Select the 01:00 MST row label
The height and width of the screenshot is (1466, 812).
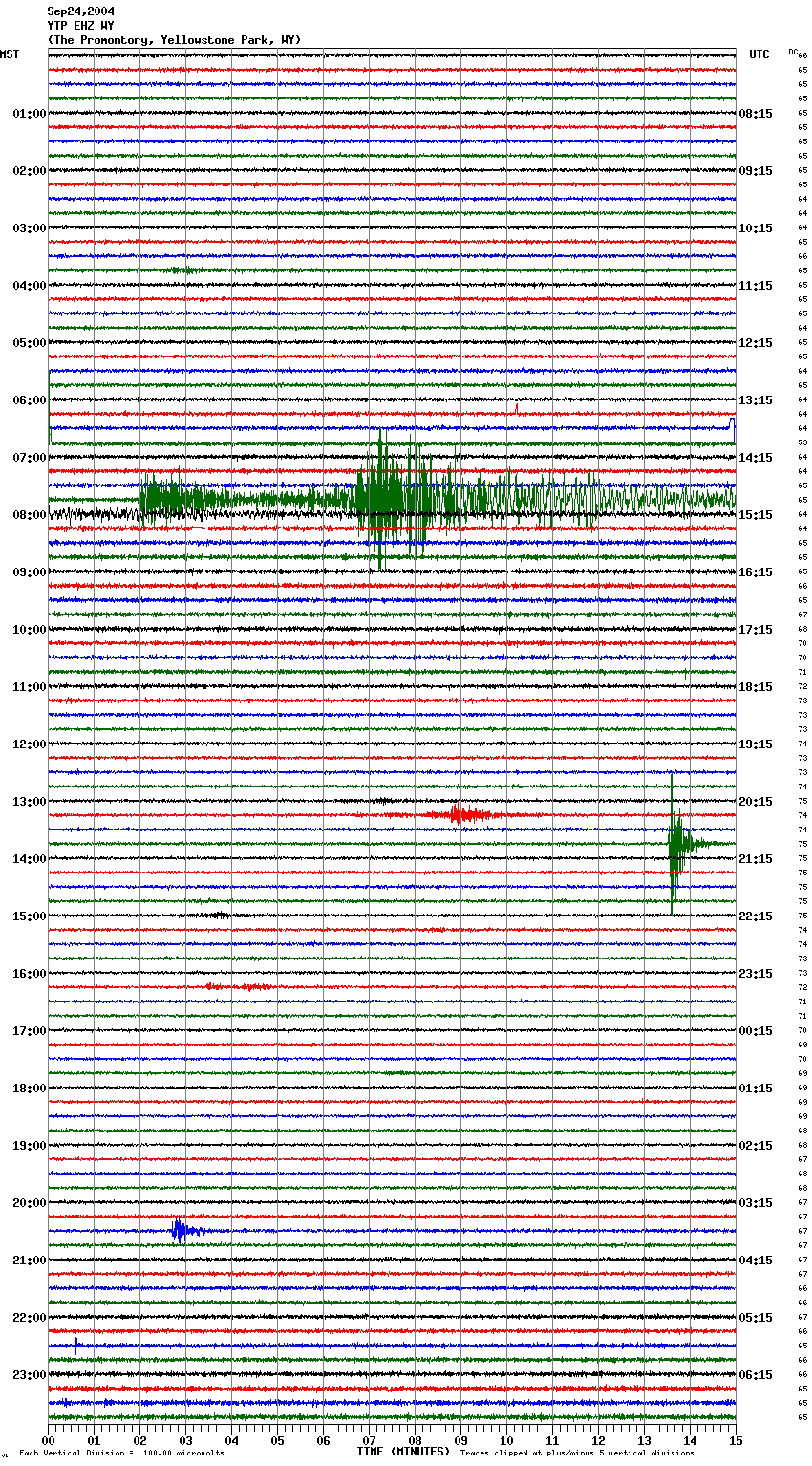point(30,114)
